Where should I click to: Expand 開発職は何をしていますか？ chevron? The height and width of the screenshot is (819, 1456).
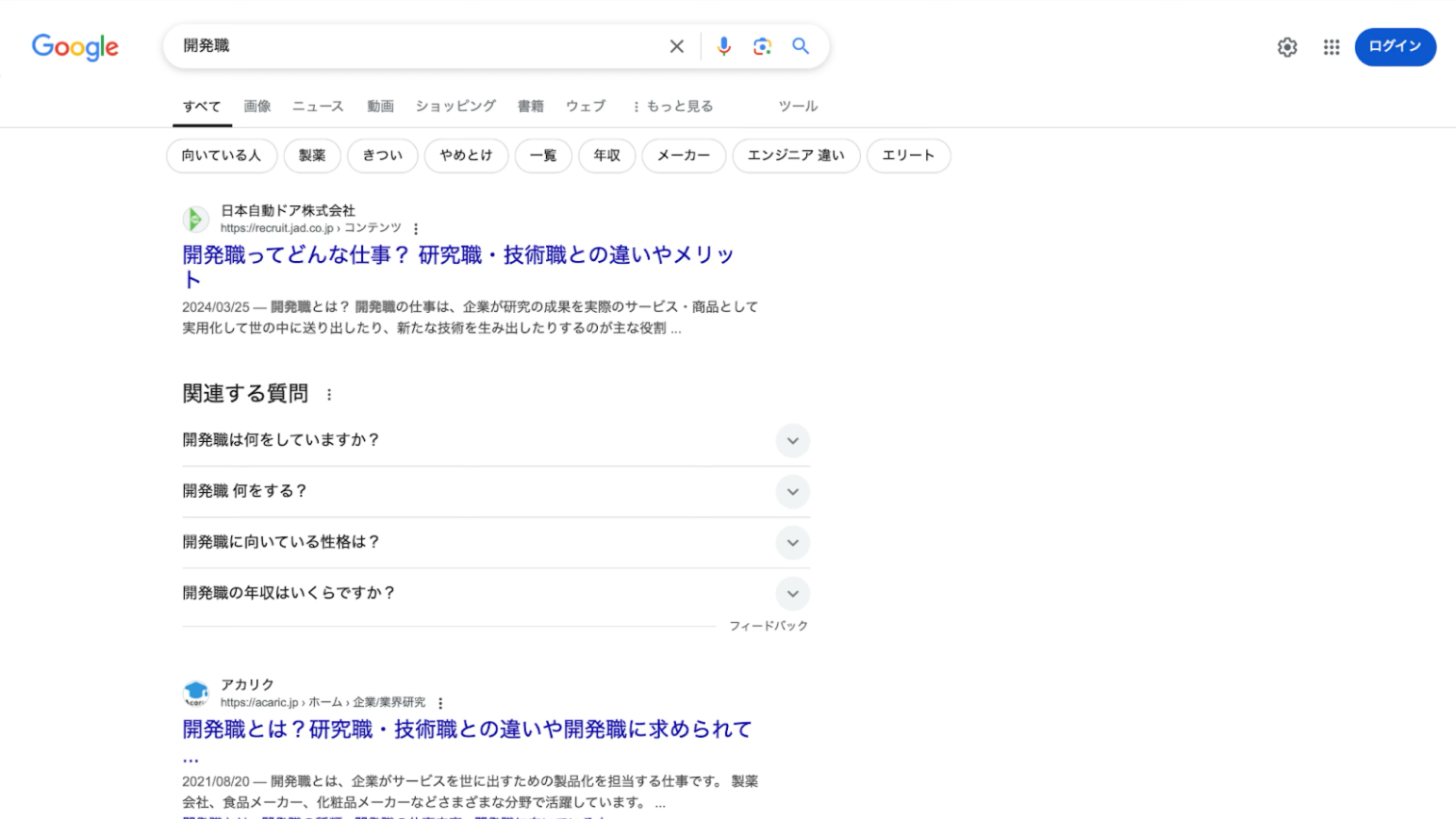[x=793, y=441]
